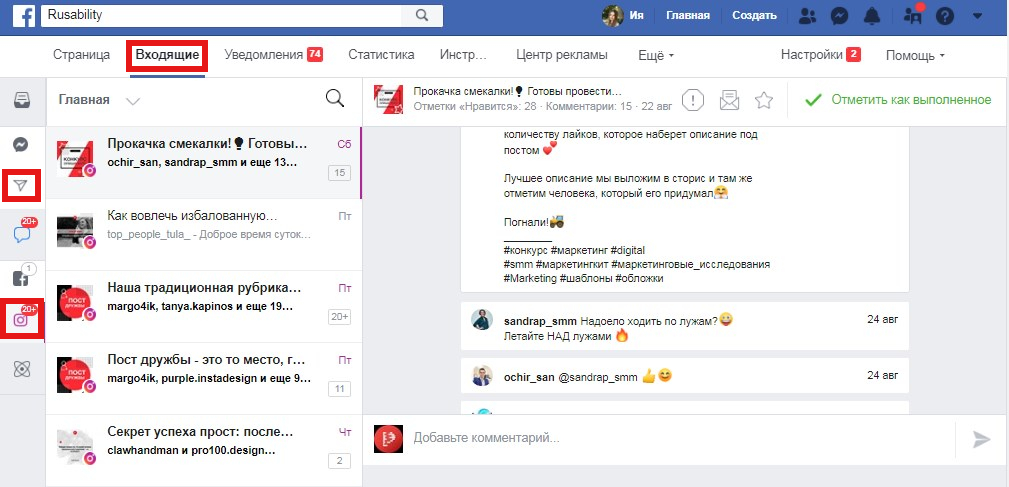Click the Создать link in the top bar

754,16
